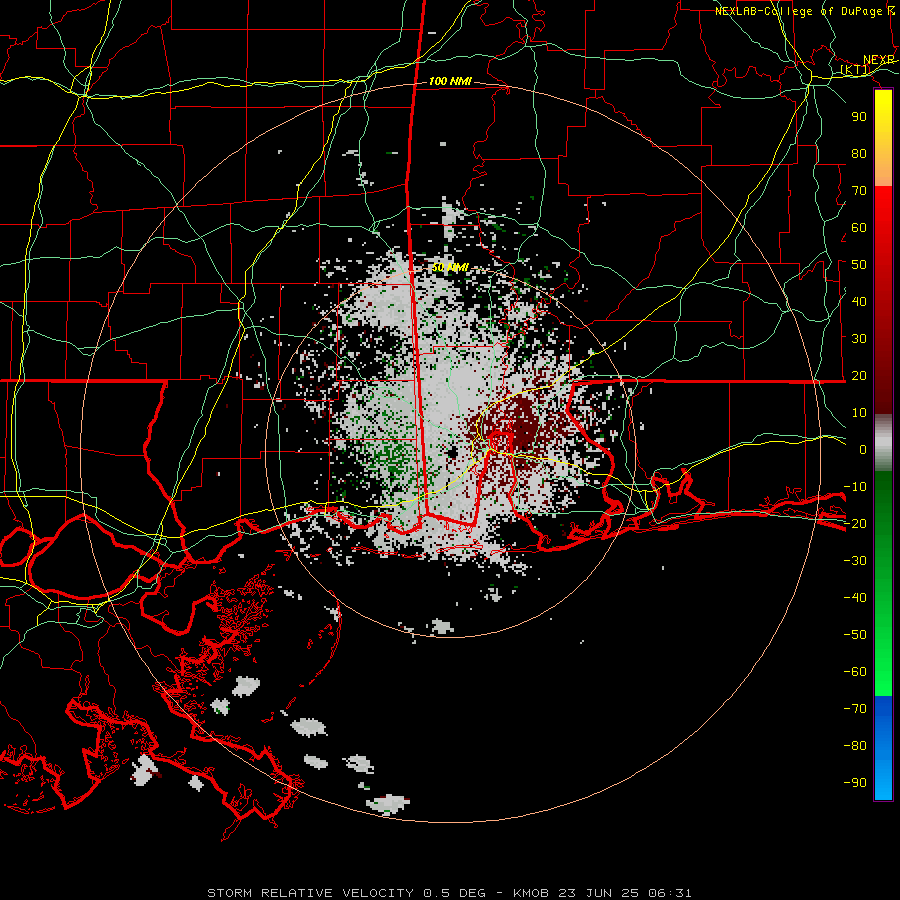Click the -30 value on the scale
The height and width of the screenshot is (900, 900).
pyautogui.click(x=855, y=561)
